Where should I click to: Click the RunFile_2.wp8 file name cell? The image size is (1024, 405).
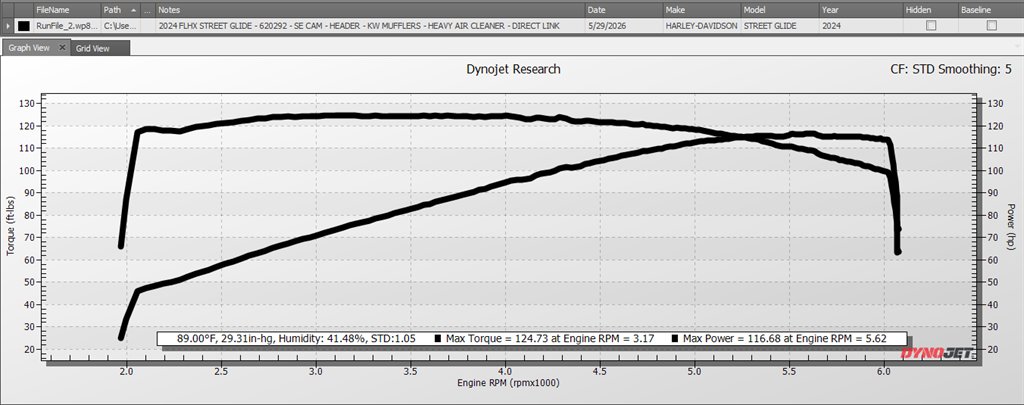pos(67,26)
